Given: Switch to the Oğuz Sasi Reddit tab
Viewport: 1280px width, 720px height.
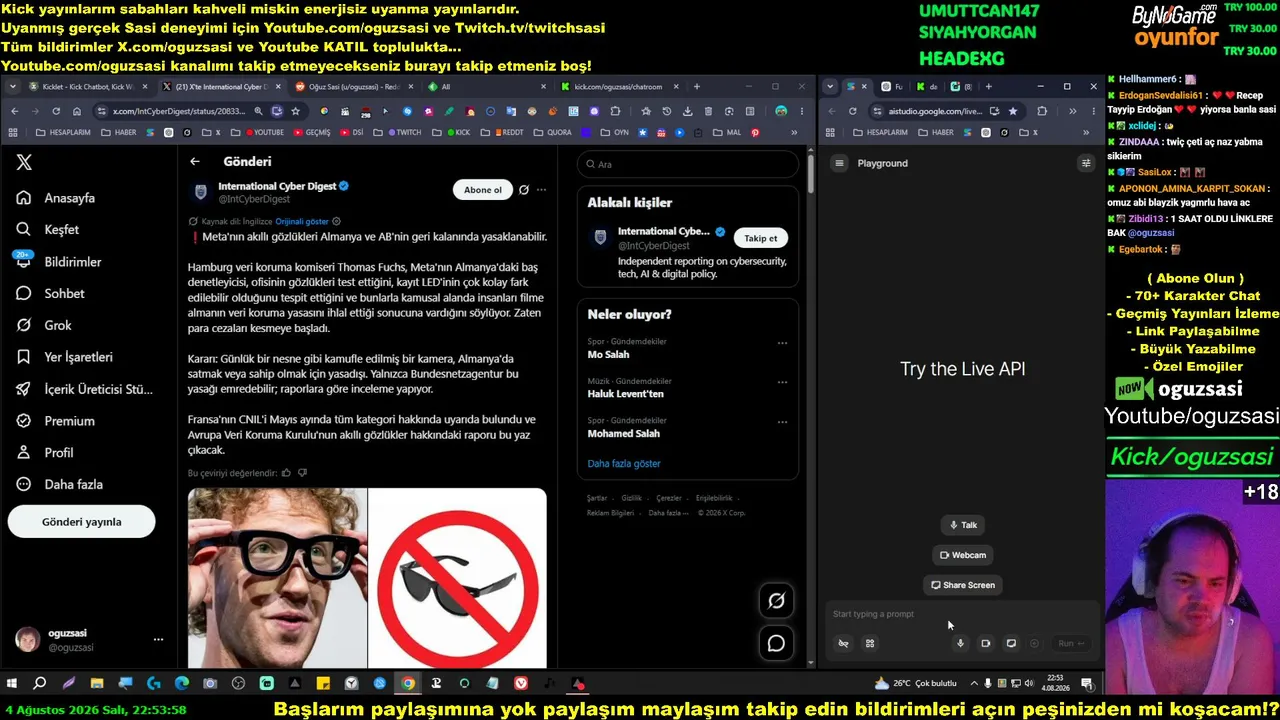Looking at the screenshot, I should (x=353, y=87).
